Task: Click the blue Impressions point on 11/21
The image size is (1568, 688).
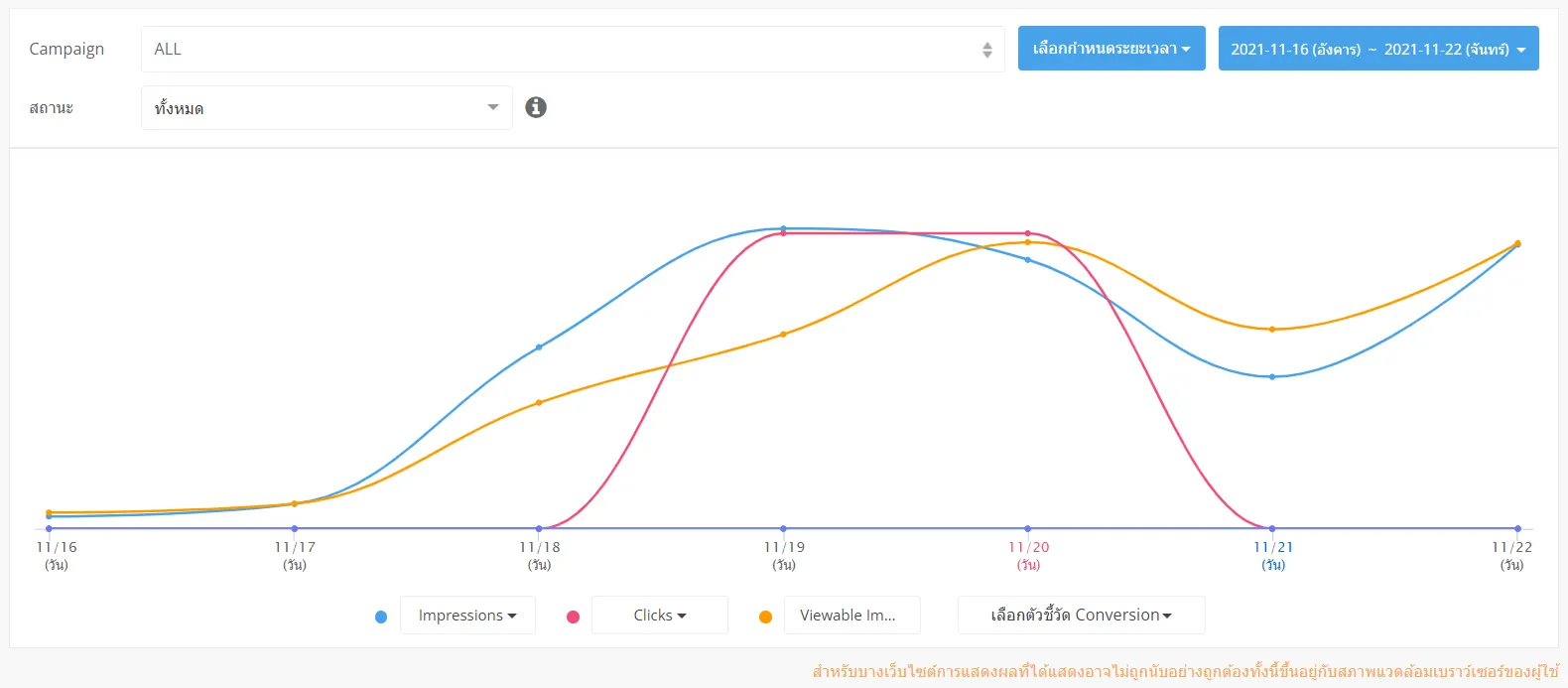Action: pos(1272,377)
